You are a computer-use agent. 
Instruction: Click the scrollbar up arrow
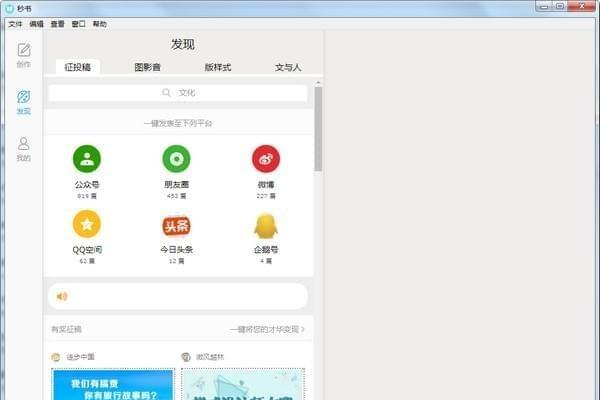[318, 83]
